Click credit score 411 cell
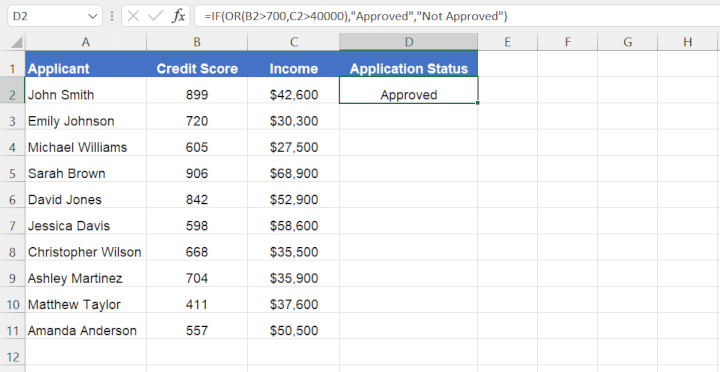 point(197,304)
